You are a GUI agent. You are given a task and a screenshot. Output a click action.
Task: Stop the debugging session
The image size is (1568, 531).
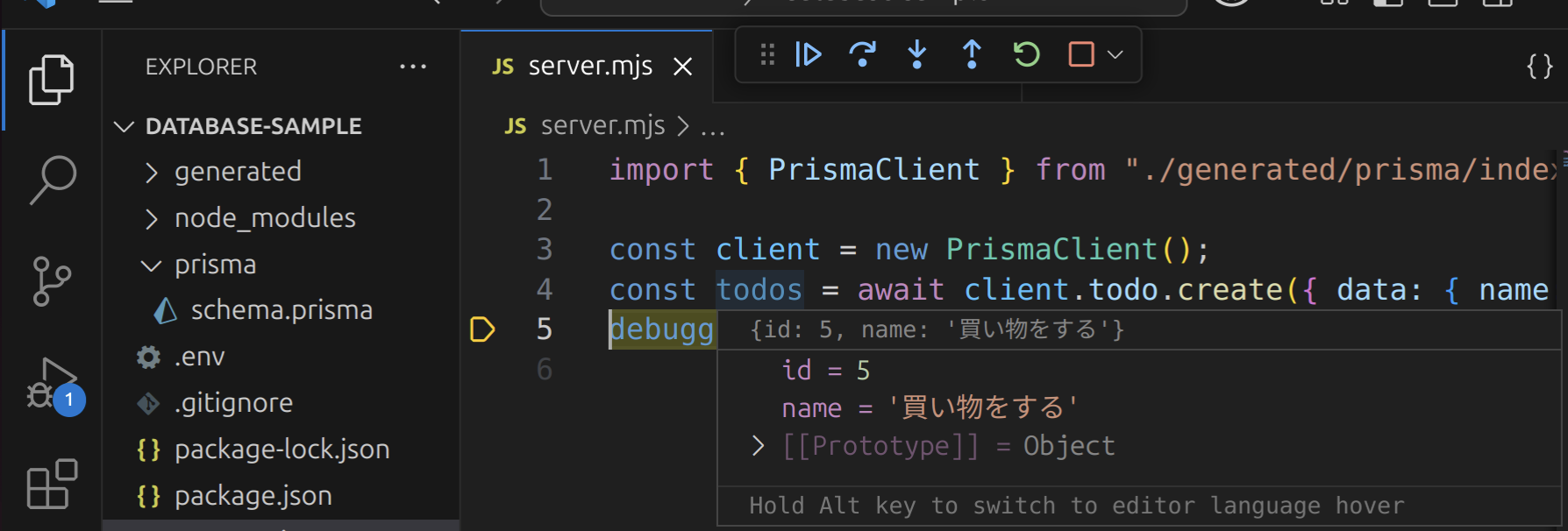(1080, 55)
